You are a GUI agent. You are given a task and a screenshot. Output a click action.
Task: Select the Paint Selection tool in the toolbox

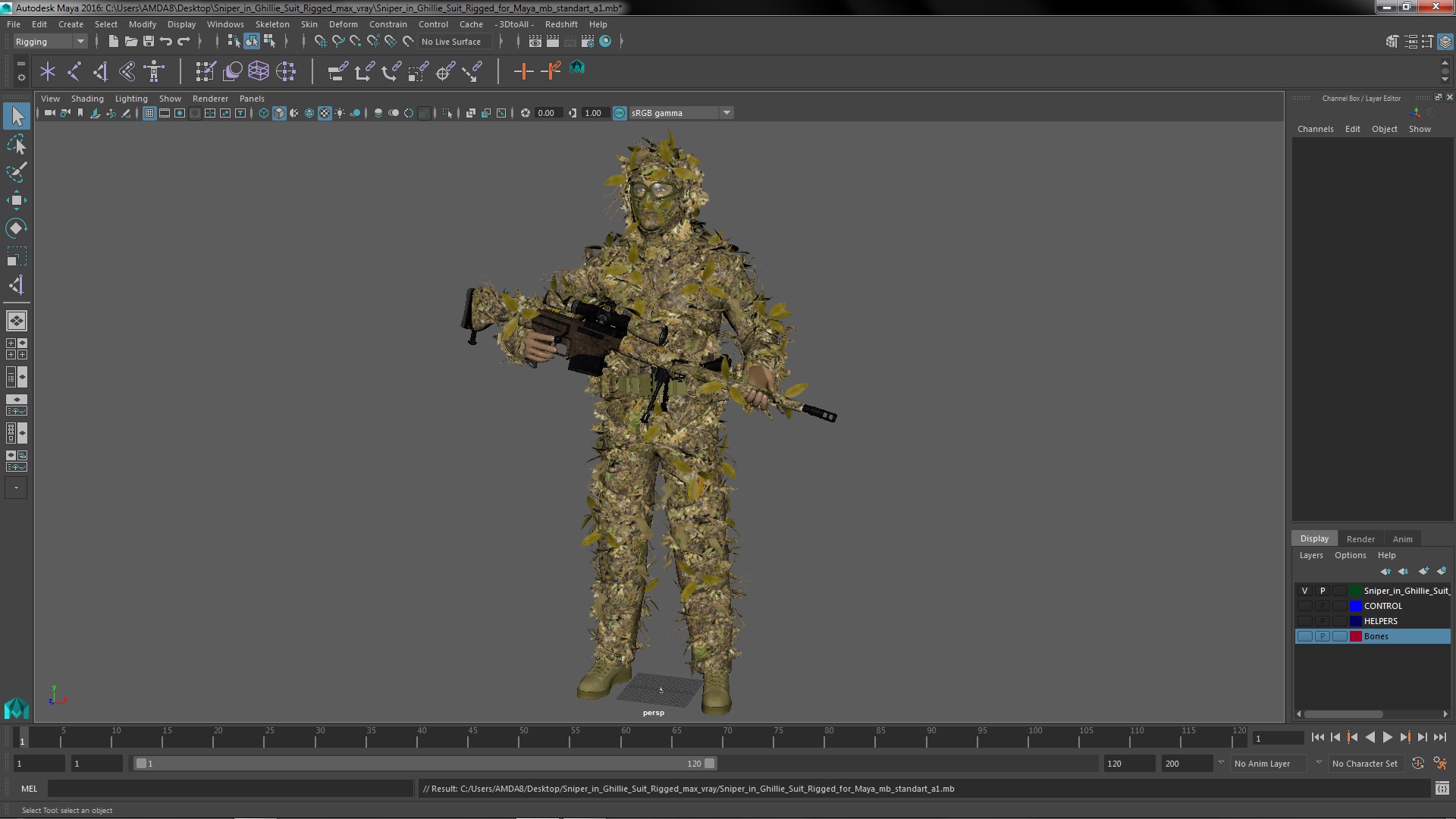tap(16, 172)
